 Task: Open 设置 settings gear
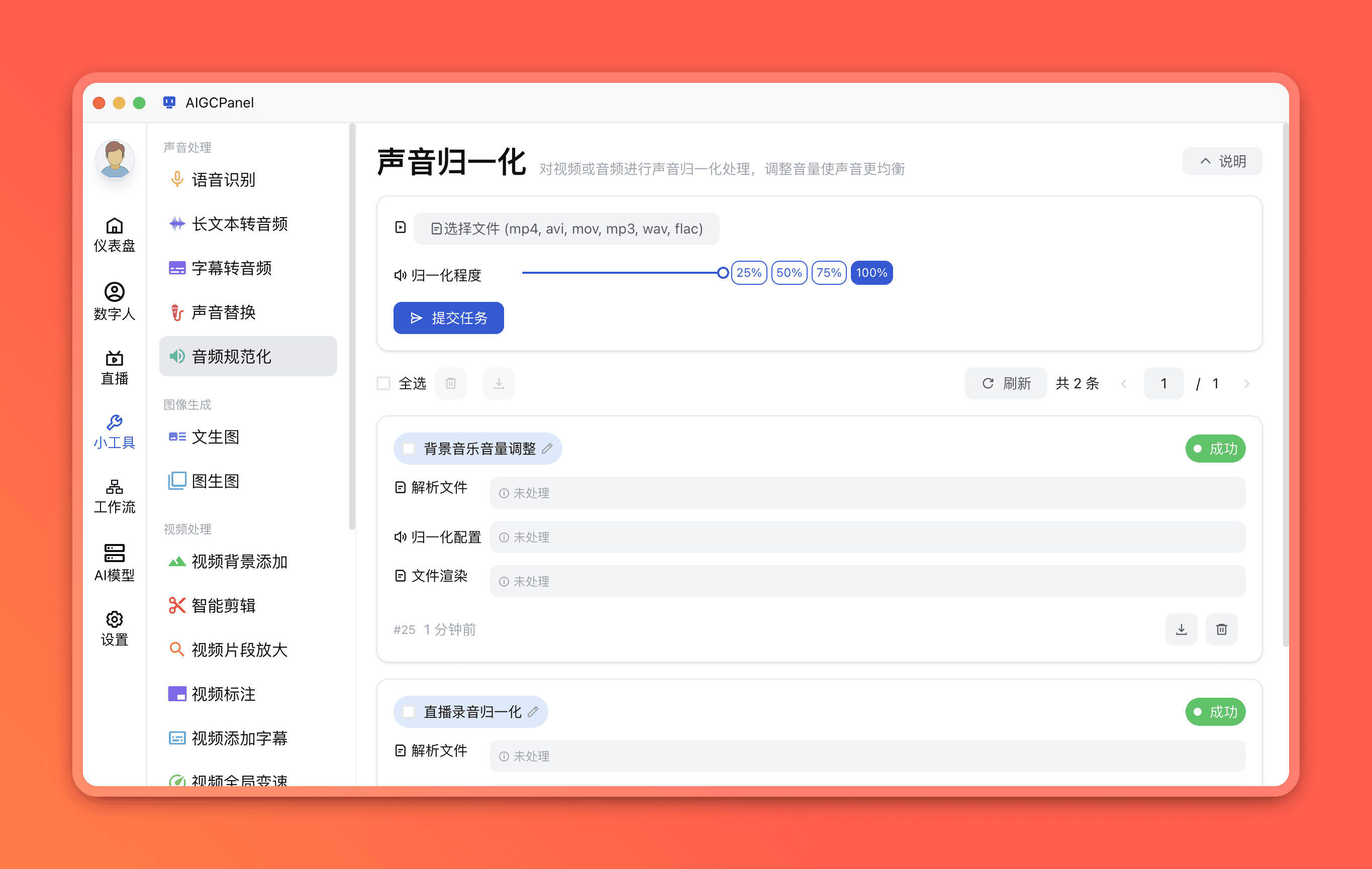(114, 629)
